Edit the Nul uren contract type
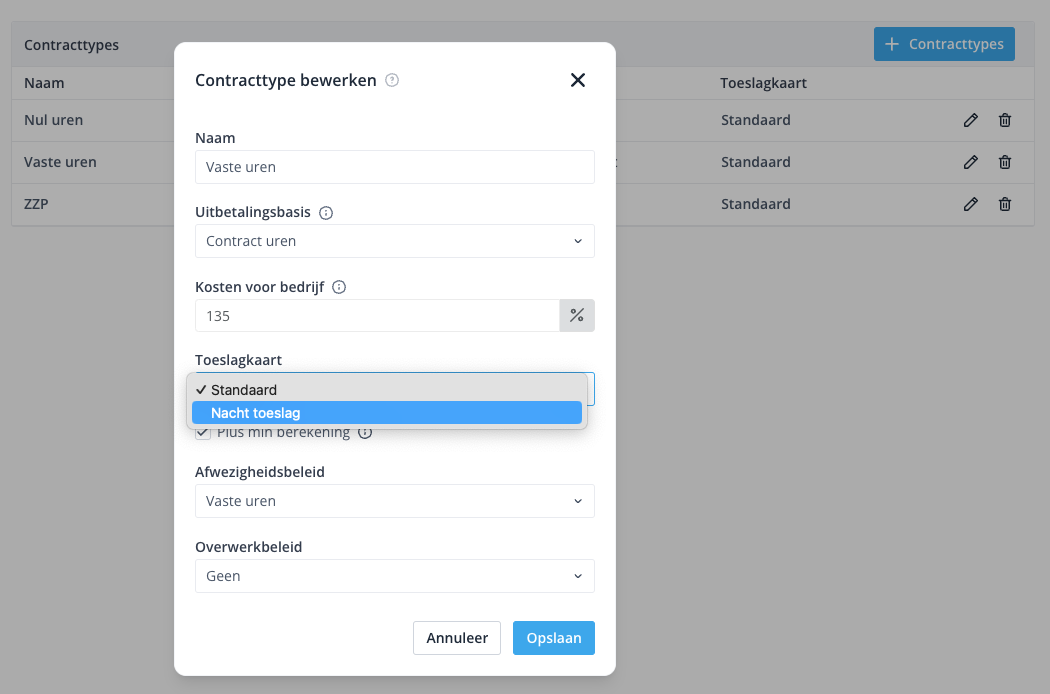This screenshot has height=694, width=1050. tap(970, 120)
